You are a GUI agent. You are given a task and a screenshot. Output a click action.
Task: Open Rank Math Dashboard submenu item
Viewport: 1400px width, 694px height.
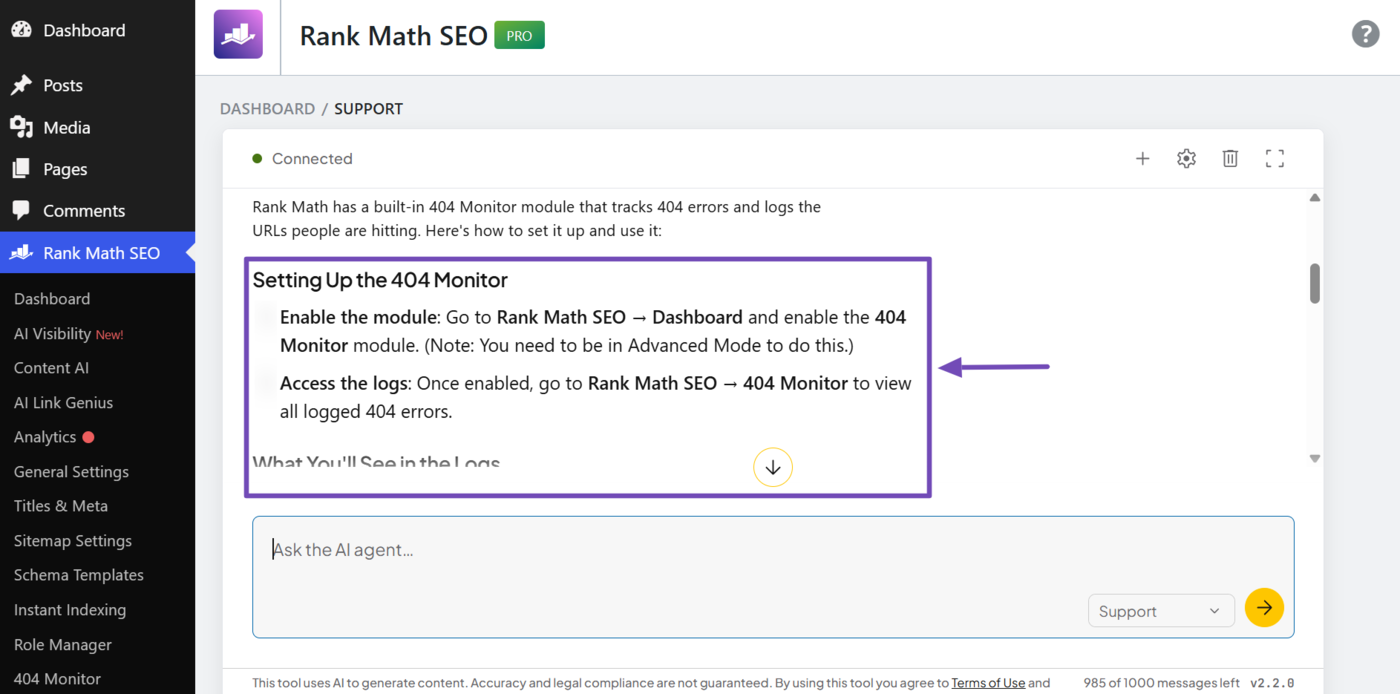coord(52,299)
